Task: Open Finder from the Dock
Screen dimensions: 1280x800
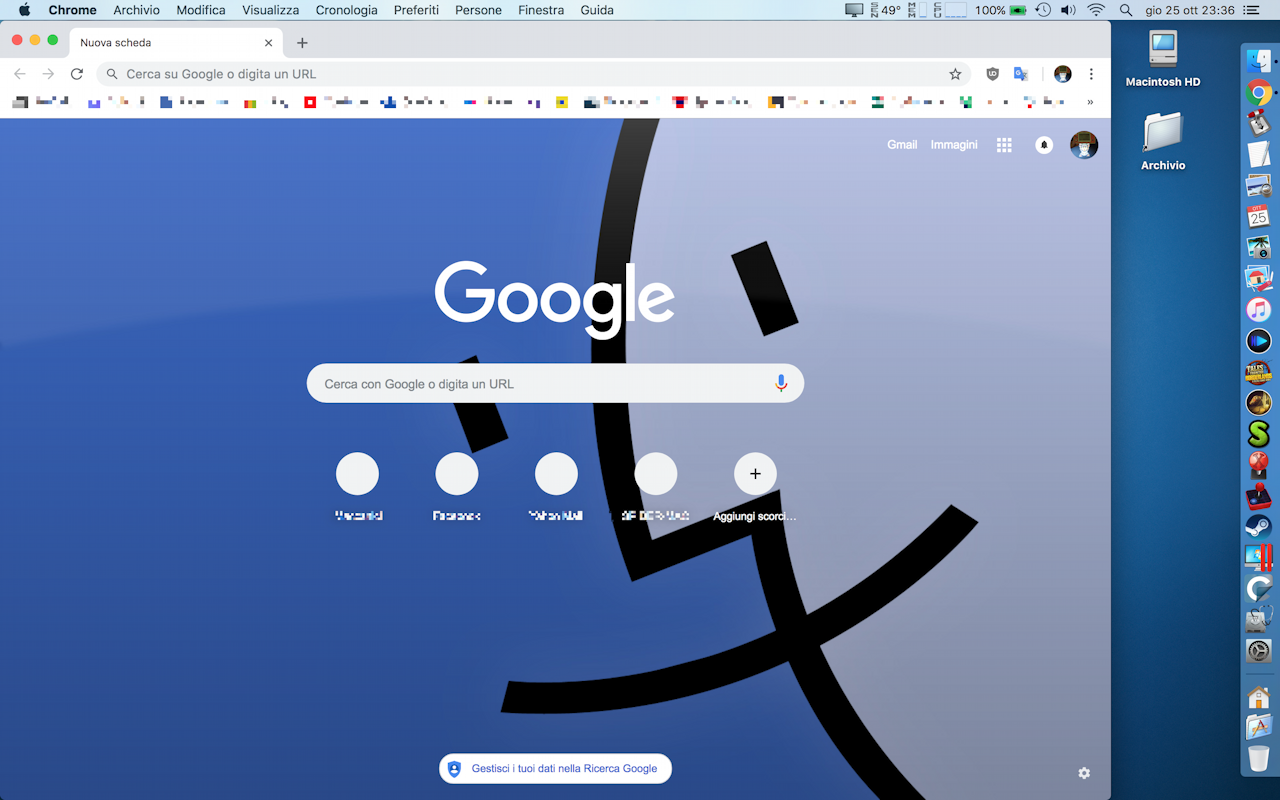Action: pyautogui.click(x=1258, y=60)
